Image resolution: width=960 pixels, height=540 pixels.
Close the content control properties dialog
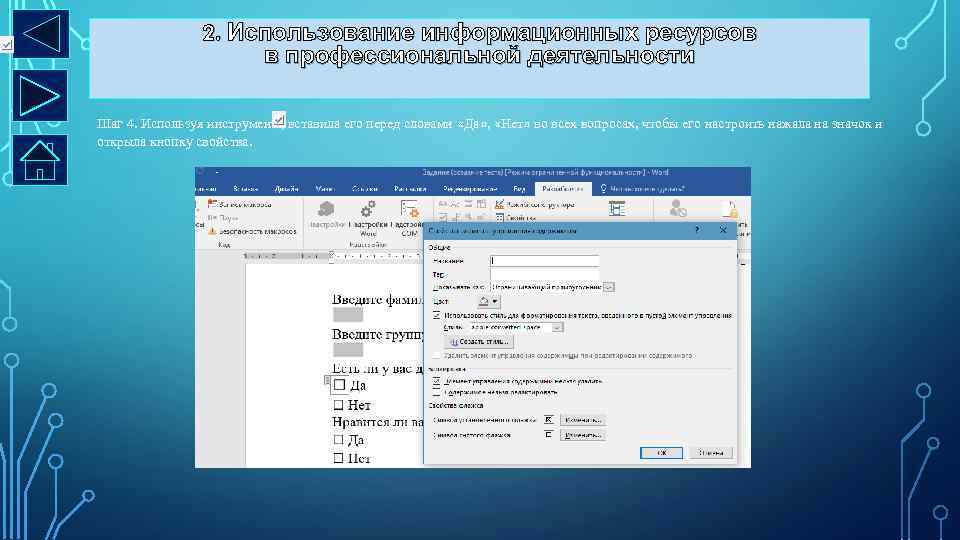(723, 230)
